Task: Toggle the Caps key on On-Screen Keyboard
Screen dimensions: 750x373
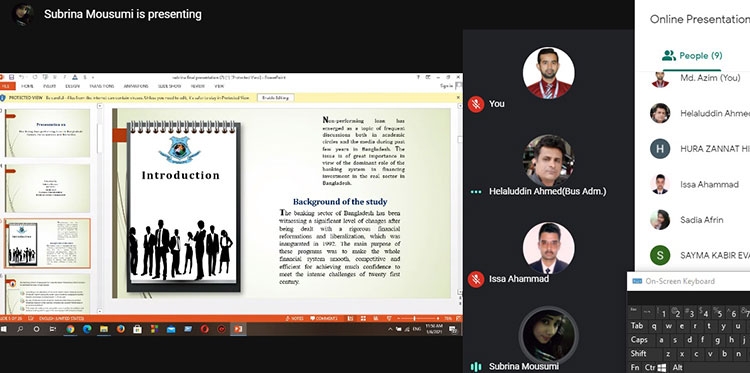Action: click(639, 340)
